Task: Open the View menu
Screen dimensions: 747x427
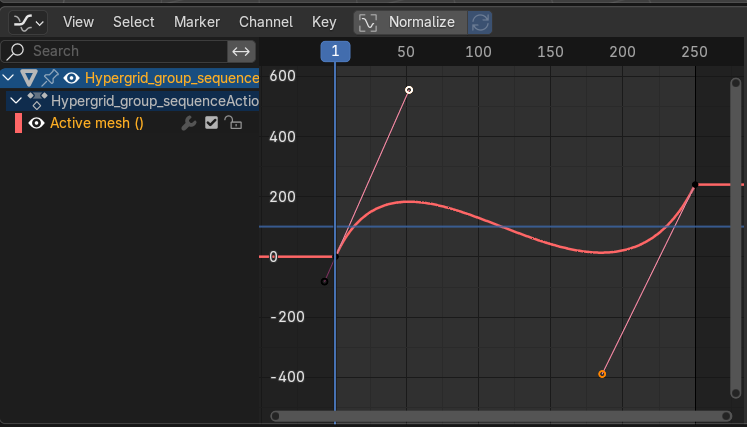Action: pos(78,22)
